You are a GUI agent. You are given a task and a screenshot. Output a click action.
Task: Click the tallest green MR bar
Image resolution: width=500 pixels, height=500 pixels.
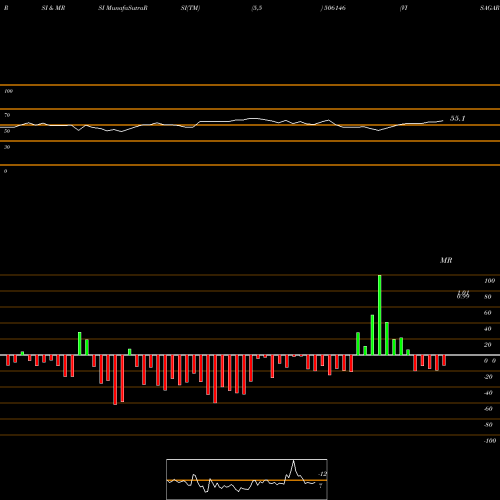click(380, 315)
